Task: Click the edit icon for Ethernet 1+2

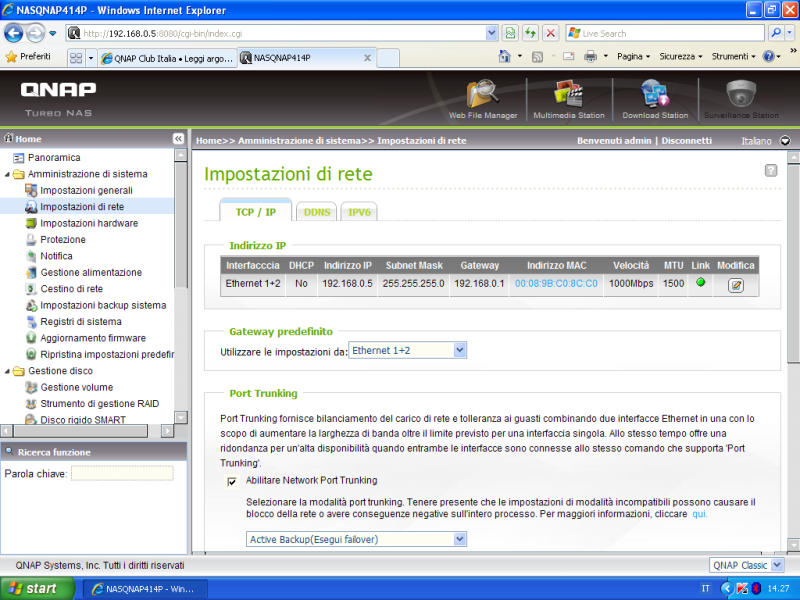Action: pos(736,285)
